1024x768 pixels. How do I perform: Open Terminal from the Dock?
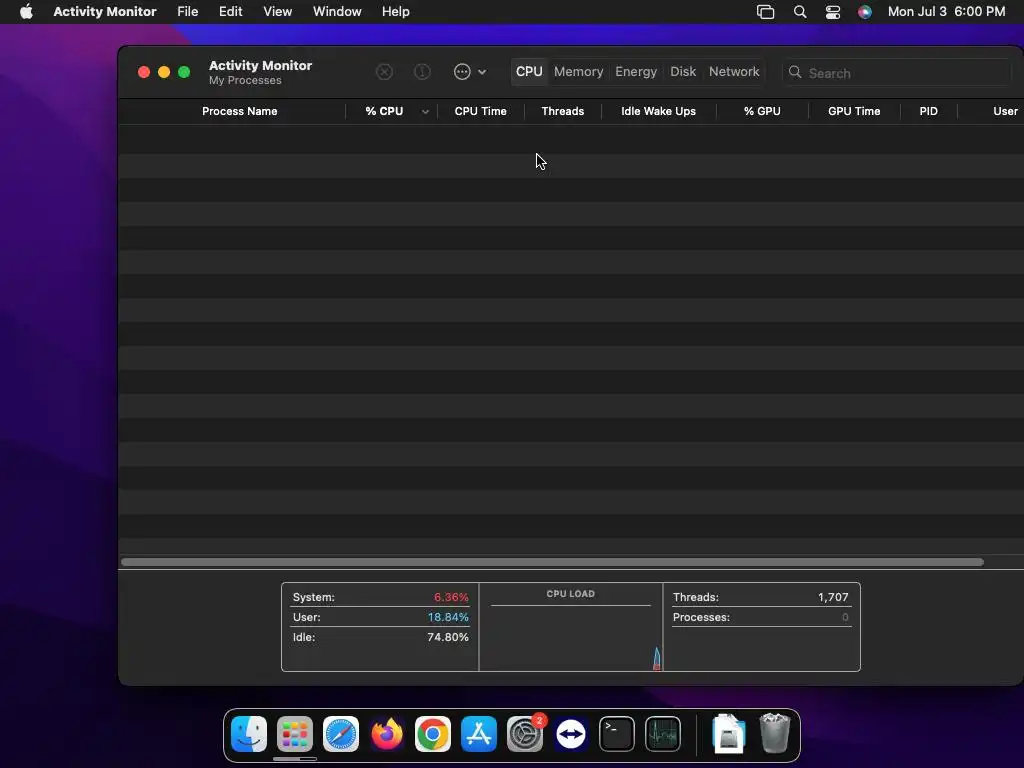[x=616, y=734]
